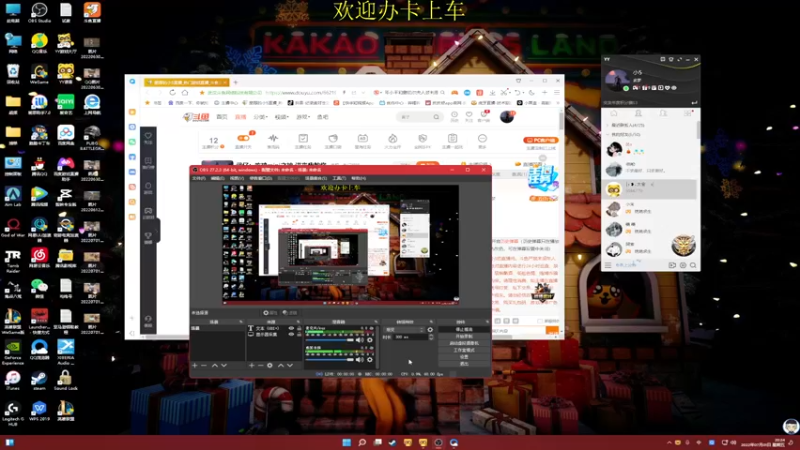Screen dimensions: 800x450
Task: Move OBS scene up in list
Action: click(215, 365)
